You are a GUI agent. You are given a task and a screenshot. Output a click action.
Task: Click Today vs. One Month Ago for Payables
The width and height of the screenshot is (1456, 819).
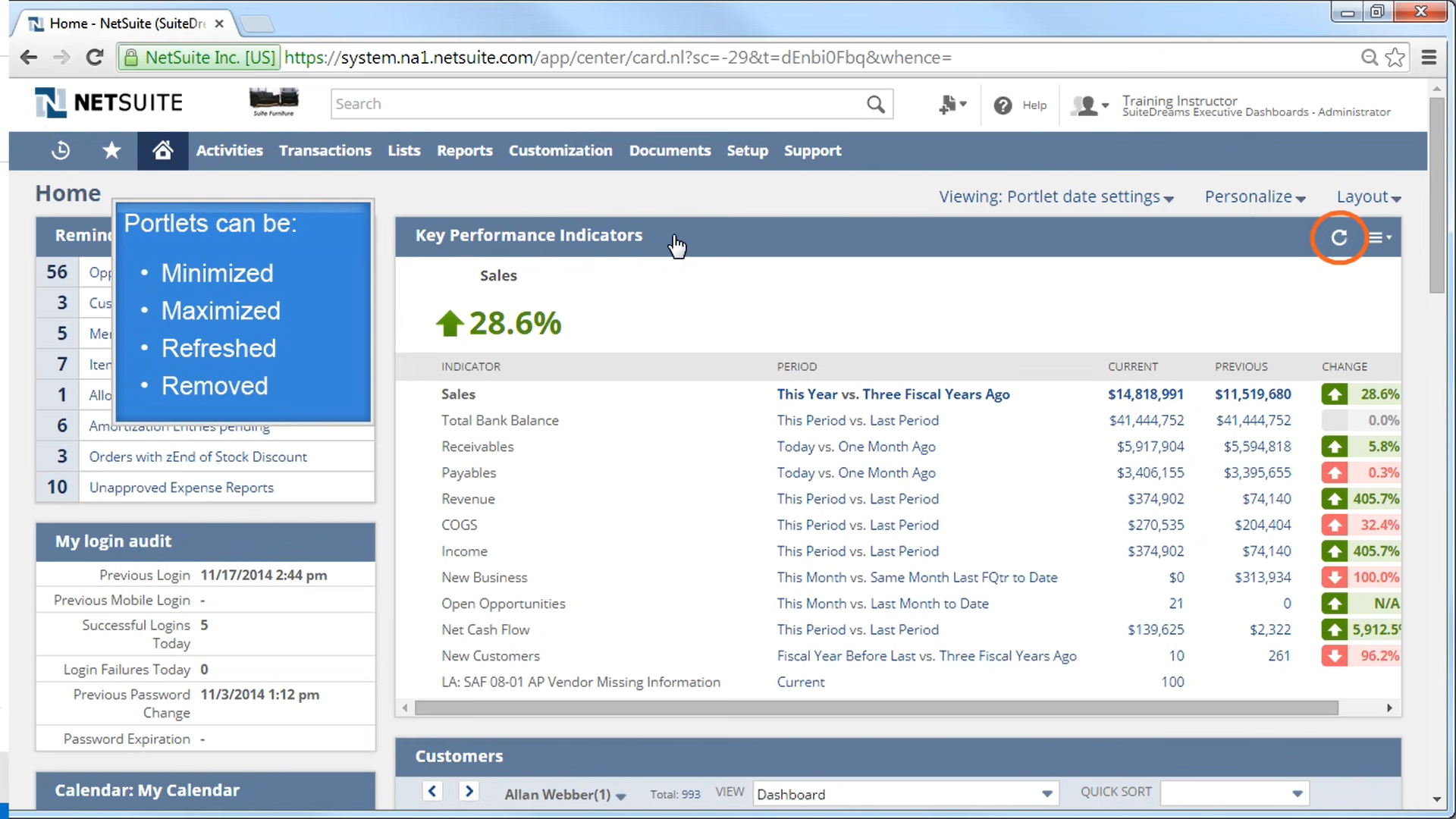(x=856, y=473)
